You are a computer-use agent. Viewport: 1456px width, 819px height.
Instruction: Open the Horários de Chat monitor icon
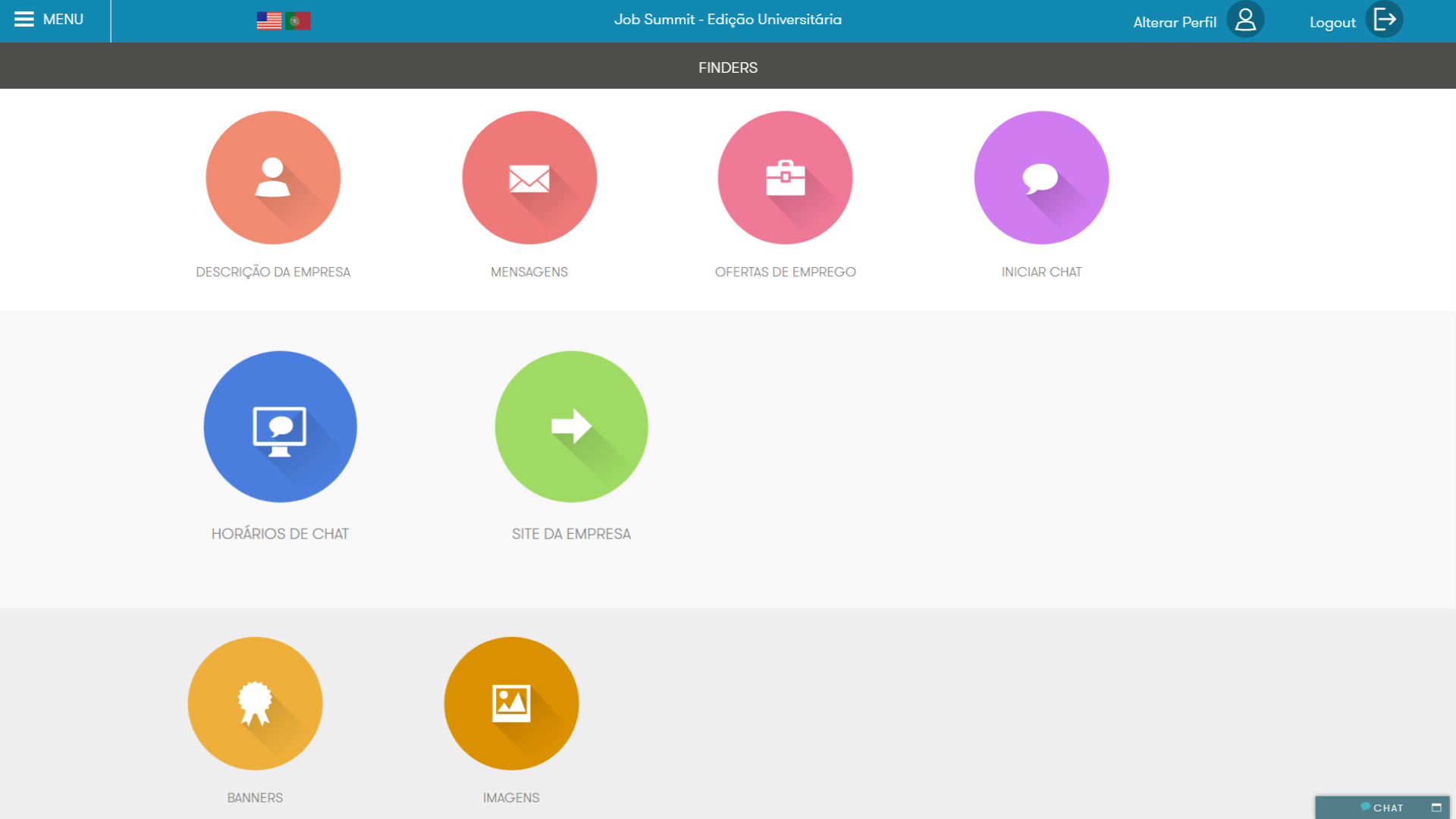coord(280,426)
